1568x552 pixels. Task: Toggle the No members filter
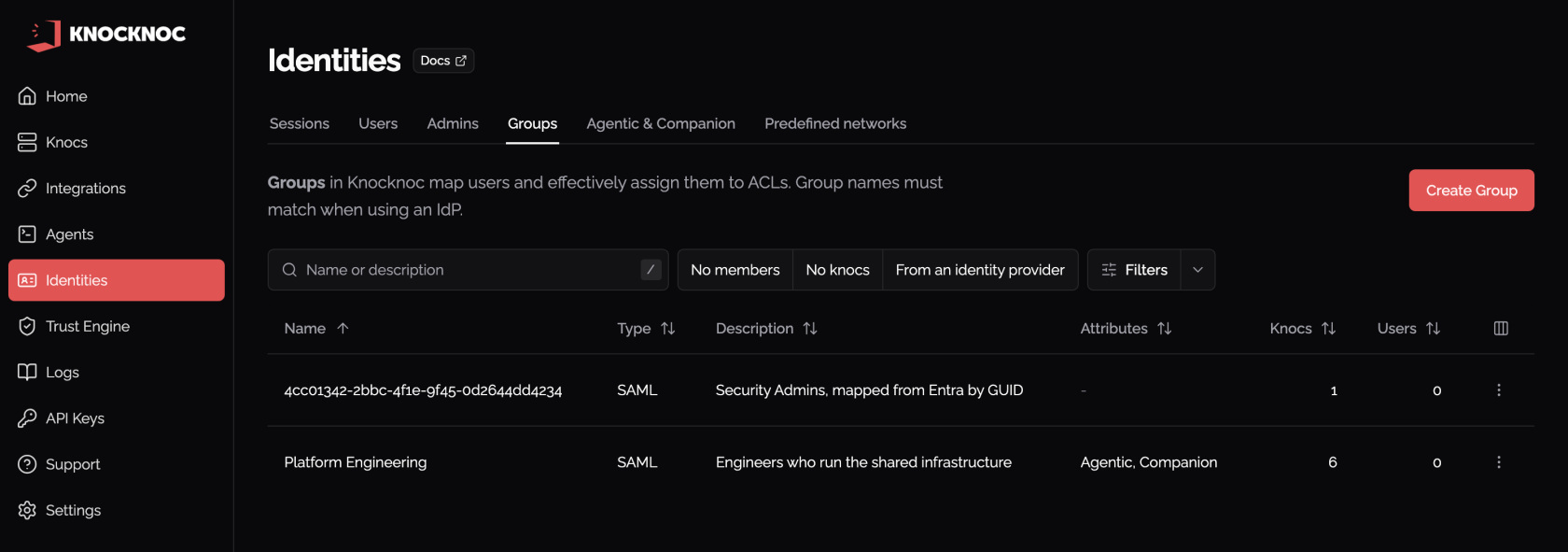point(735,270)
